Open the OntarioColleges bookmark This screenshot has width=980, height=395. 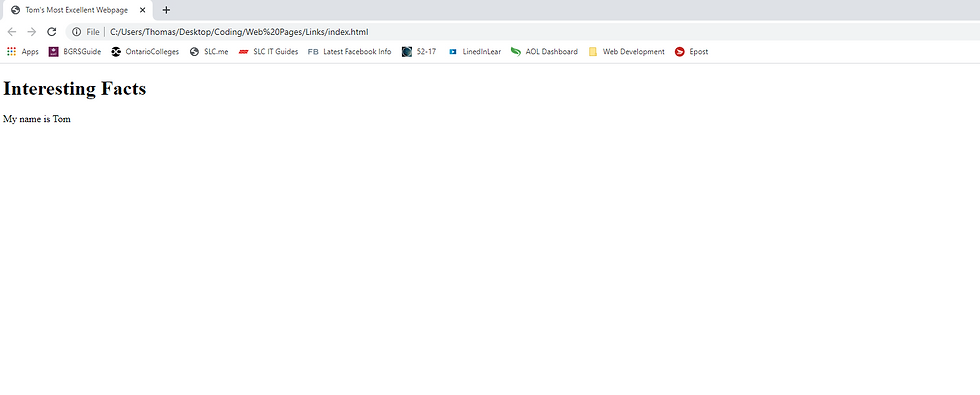point(145,52)
